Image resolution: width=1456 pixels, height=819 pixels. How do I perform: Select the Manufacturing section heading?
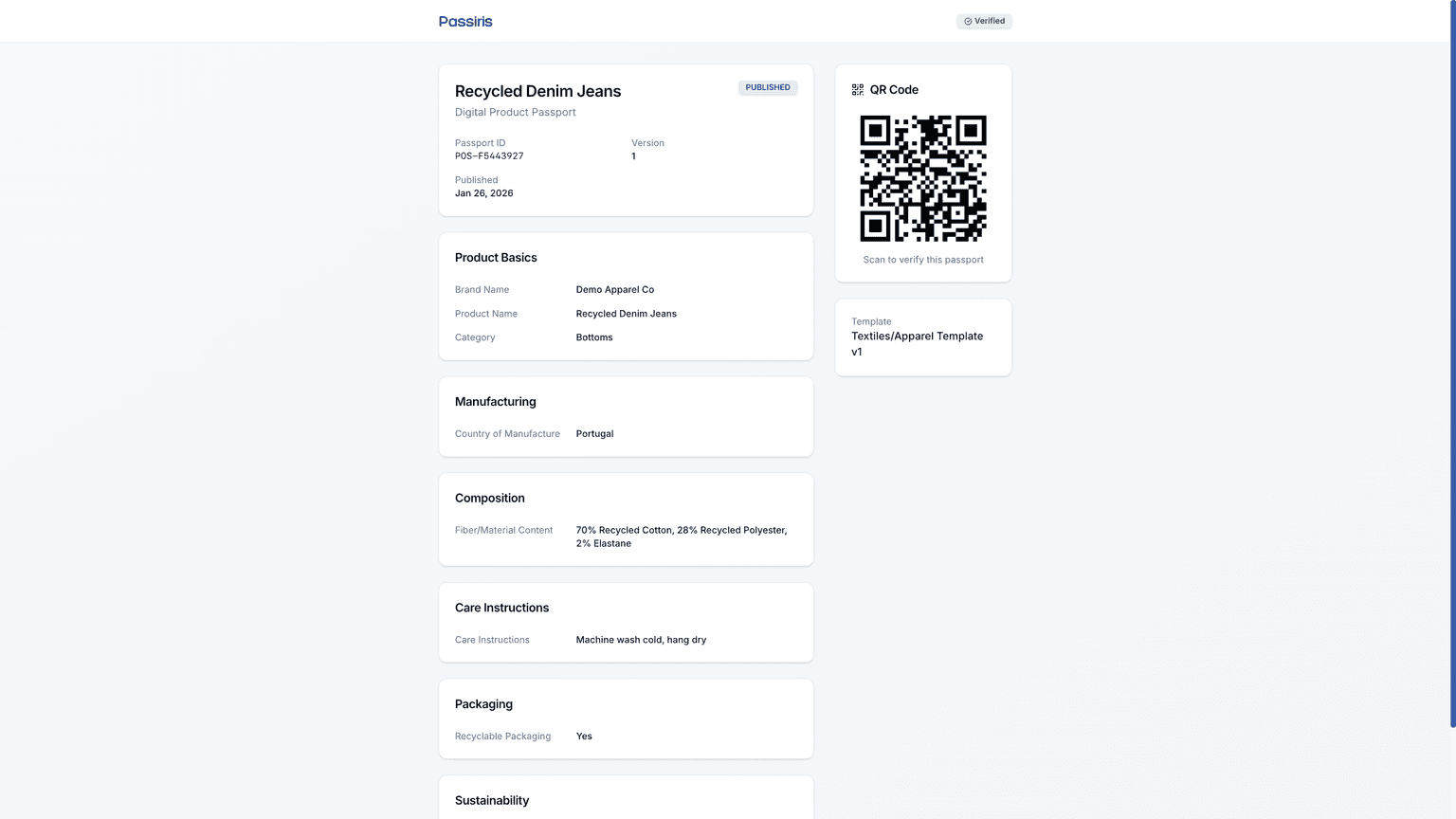(495, 401)
